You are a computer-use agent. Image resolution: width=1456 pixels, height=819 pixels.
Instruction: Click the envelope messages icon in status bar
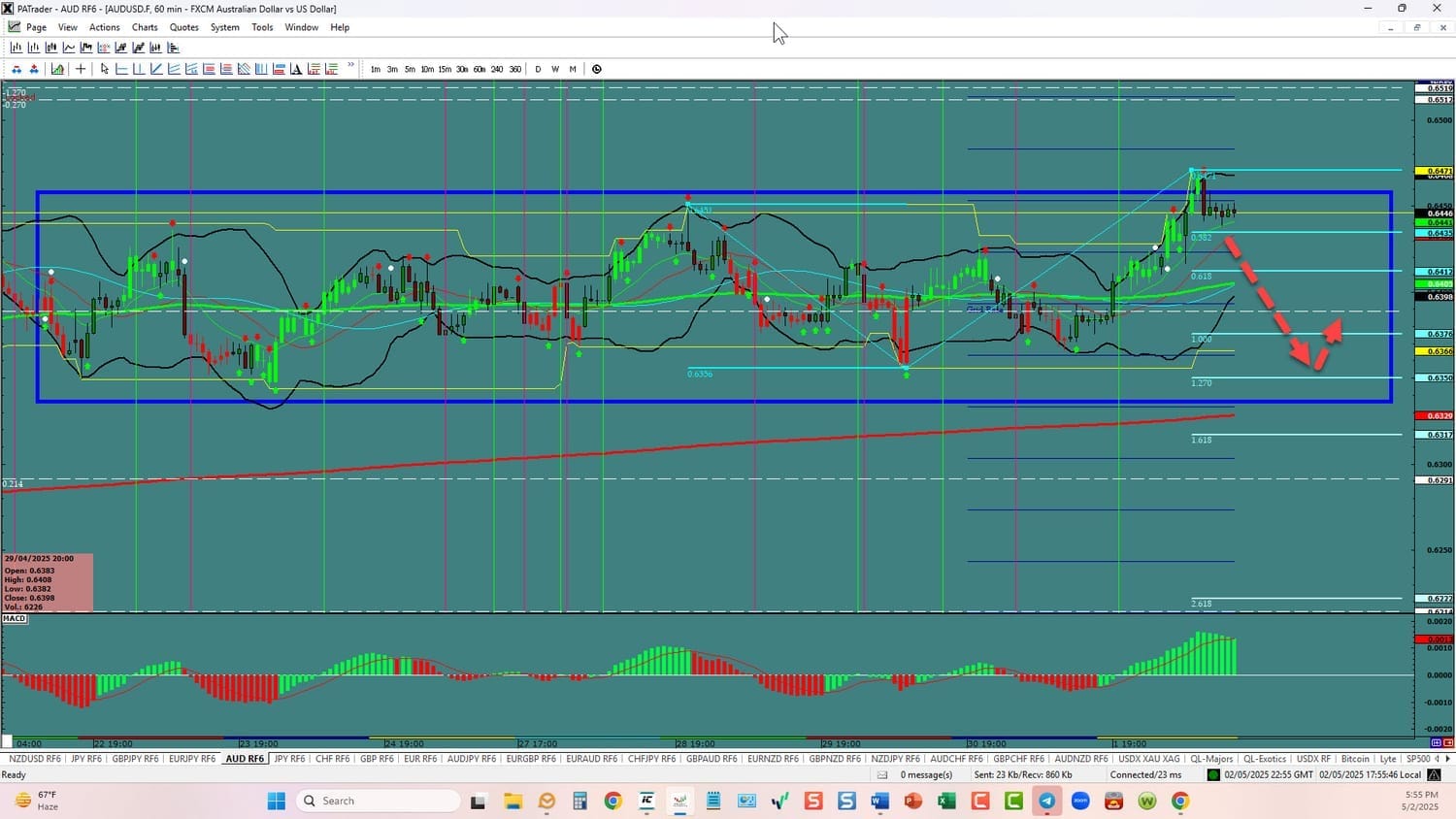(x=882, y=774)
